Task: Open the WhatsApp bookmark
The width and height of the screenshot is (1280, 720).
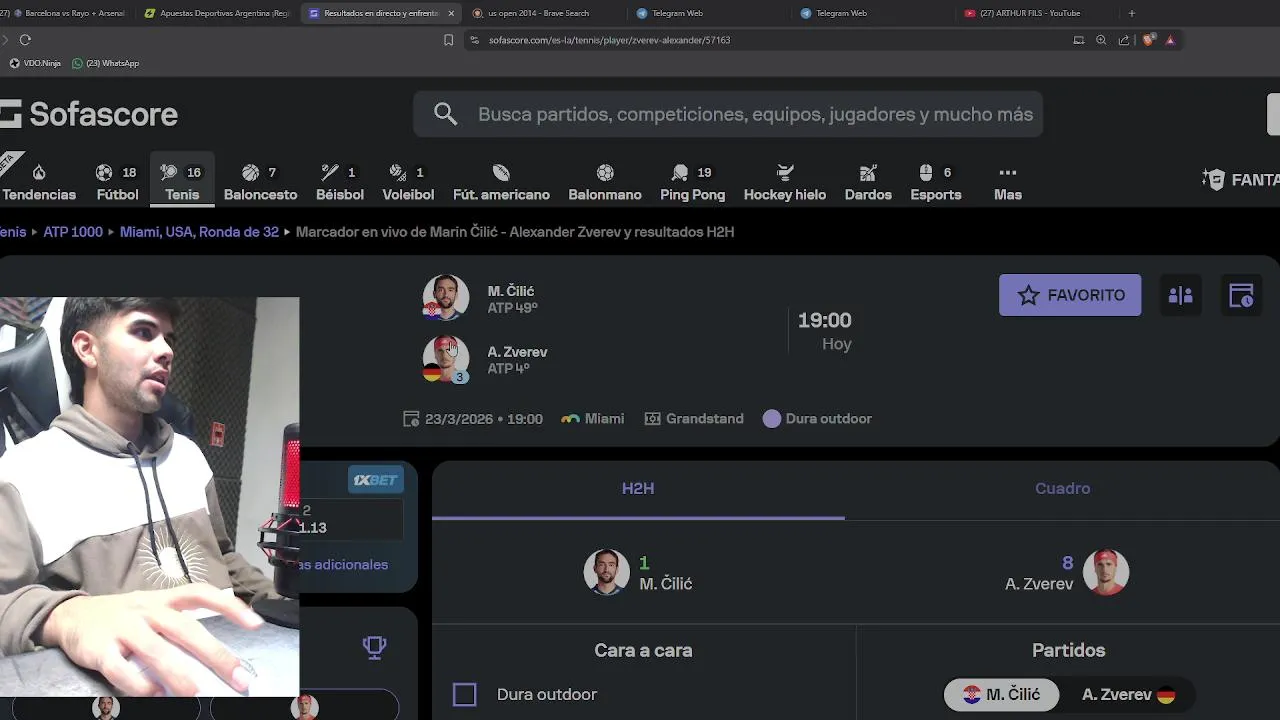Action: pos(105,63)
